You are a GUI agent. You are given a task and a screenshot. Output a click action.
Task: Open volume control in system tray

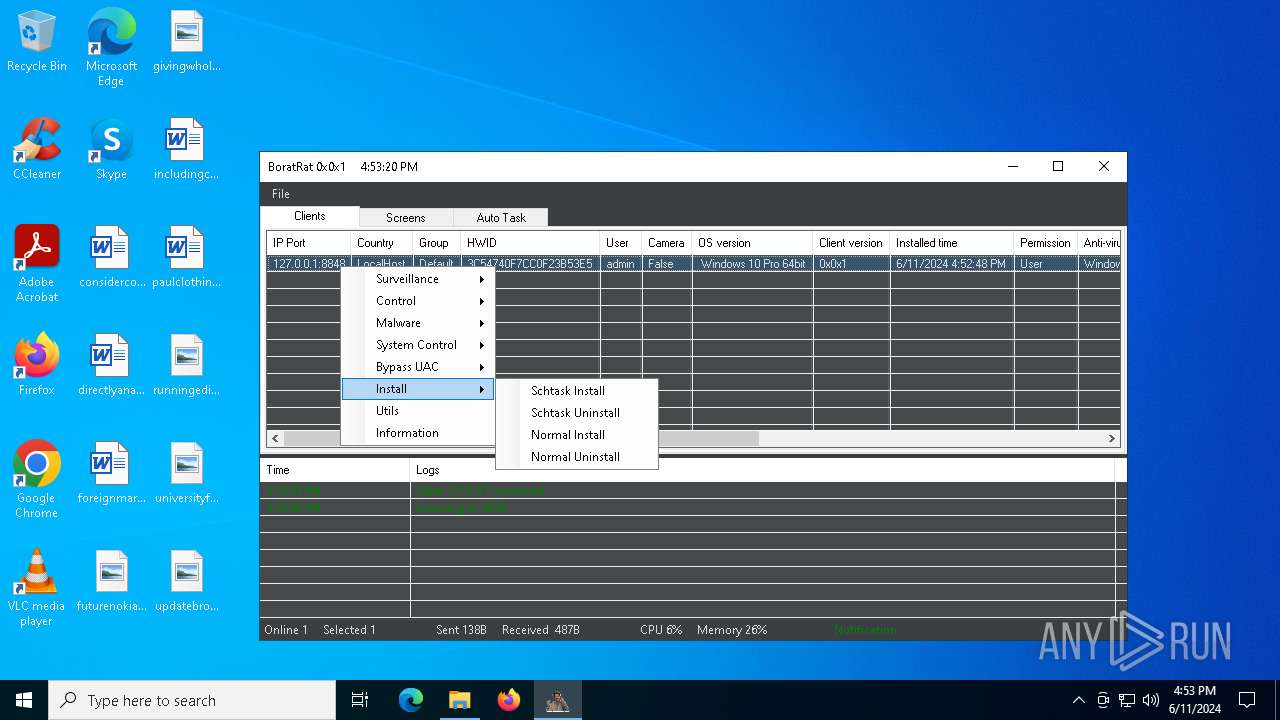[1151, 700]
